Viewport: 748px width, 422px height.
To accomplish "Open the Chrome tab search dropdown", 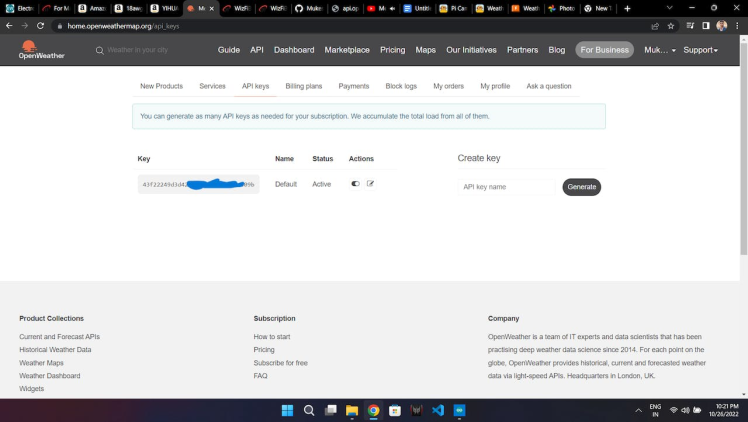I will pos(669,8).
